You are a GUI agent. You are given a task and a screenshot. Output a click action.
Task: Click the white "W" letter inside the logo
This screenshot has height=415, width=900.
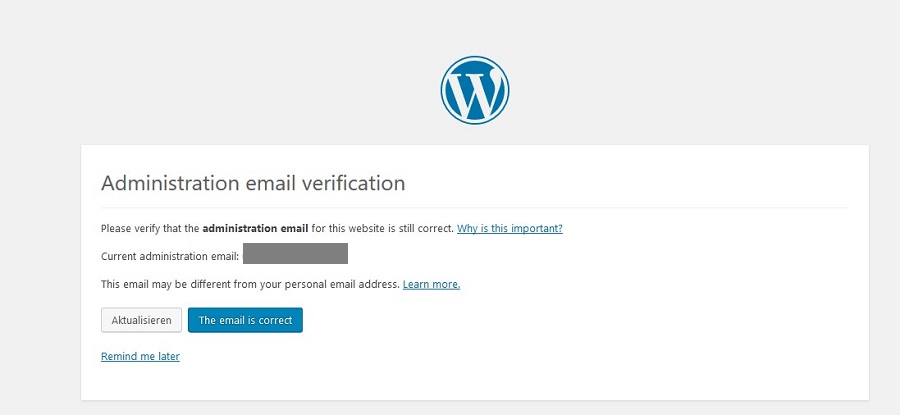click(475, 92)
